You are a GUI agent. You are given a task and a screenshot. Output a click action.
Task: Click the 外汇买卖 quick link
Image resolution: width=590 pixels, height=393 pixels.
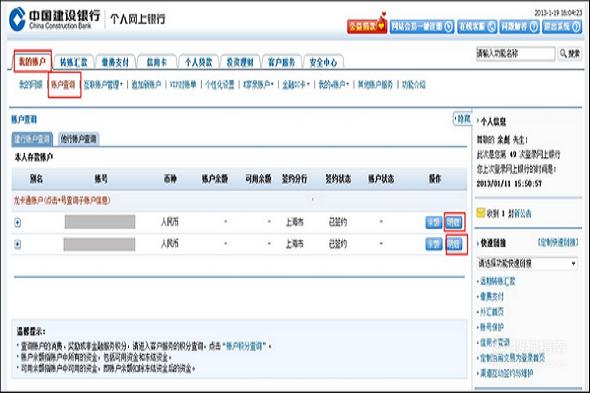tap(491, 312)
